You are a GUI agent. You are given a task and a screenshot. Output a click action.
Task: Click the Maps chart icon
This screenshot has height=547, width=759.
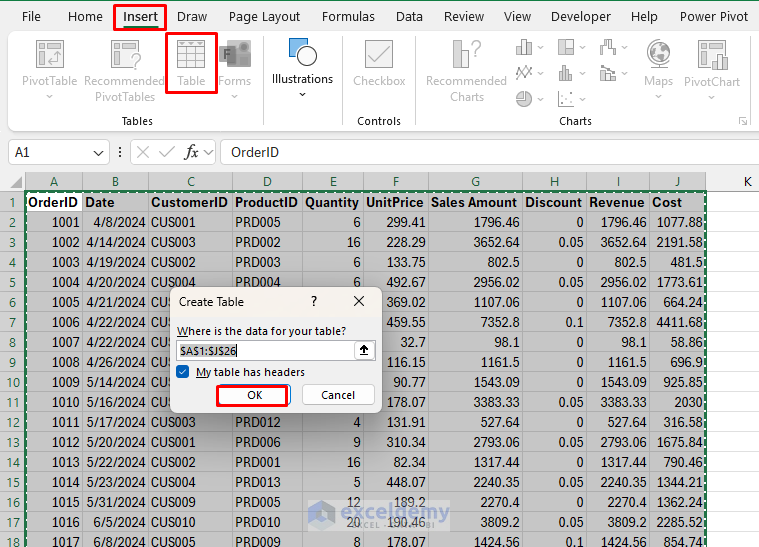(659, 54)
